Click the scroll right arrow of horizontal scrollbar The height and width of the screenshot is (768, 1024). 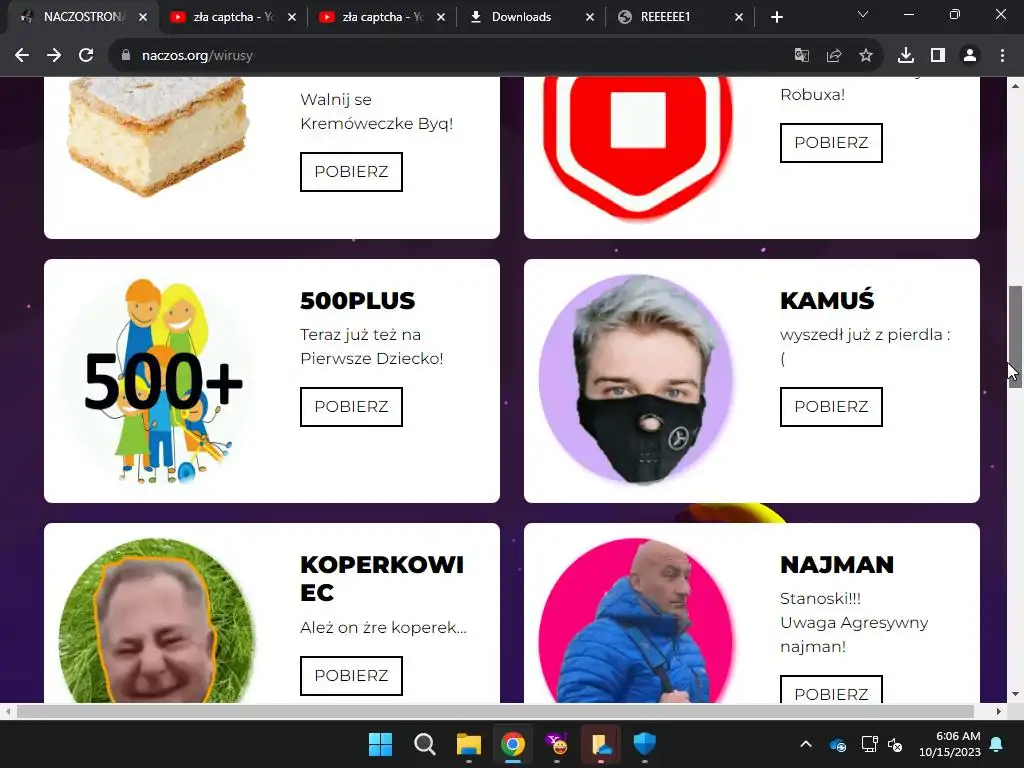(999, 712)
